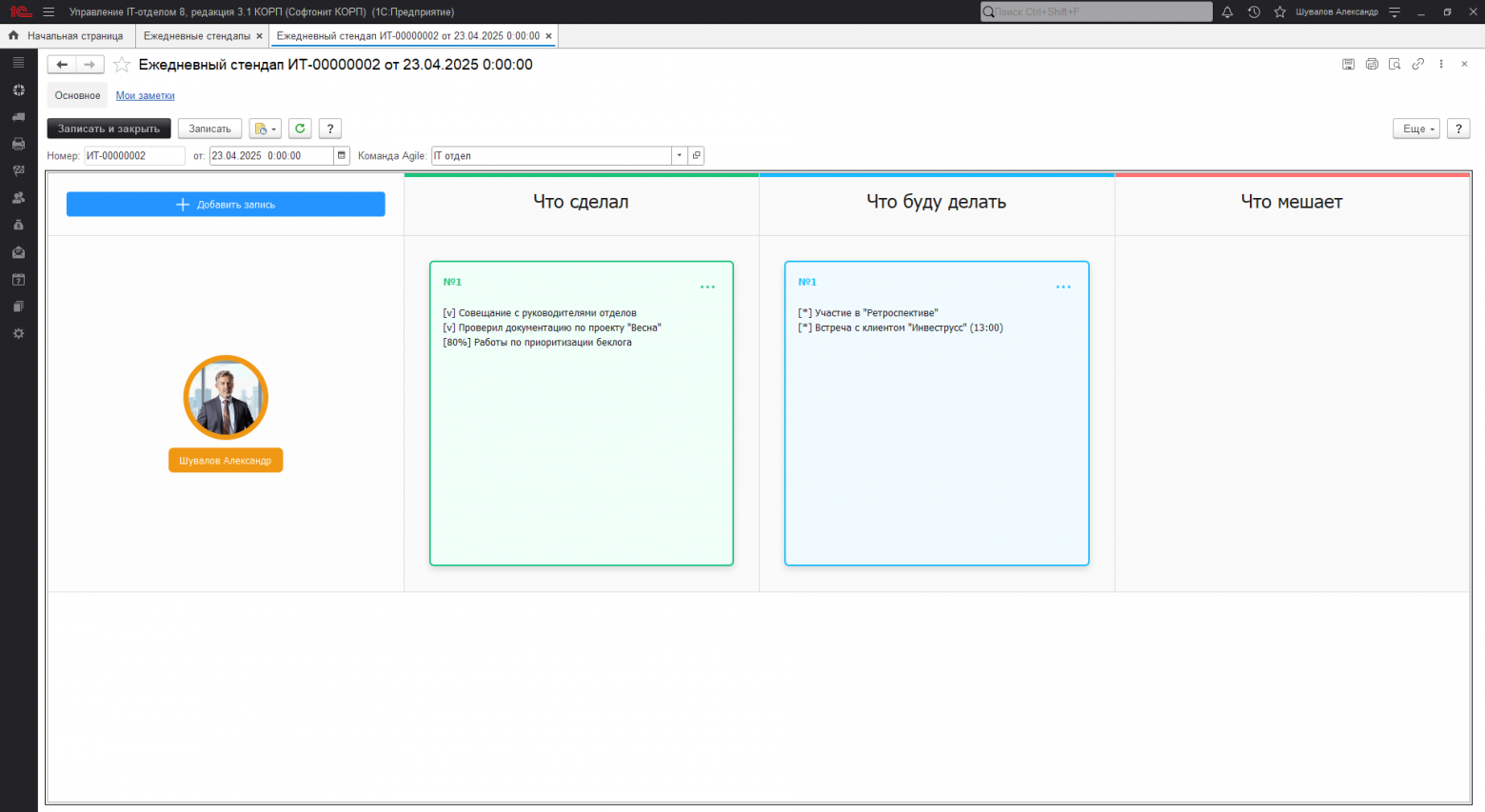Open the vertical dots form menu
This screenshot has height=812, width=1485.
(x=1441, y=64)
